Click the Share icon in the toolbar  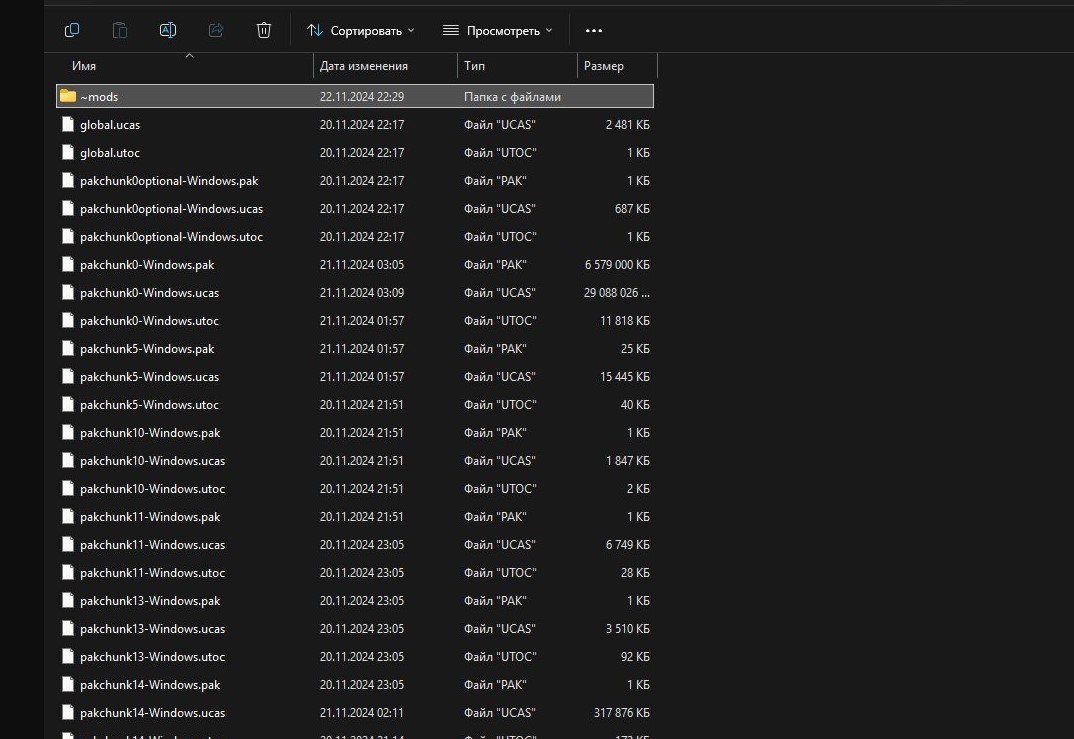click(216, 30)
